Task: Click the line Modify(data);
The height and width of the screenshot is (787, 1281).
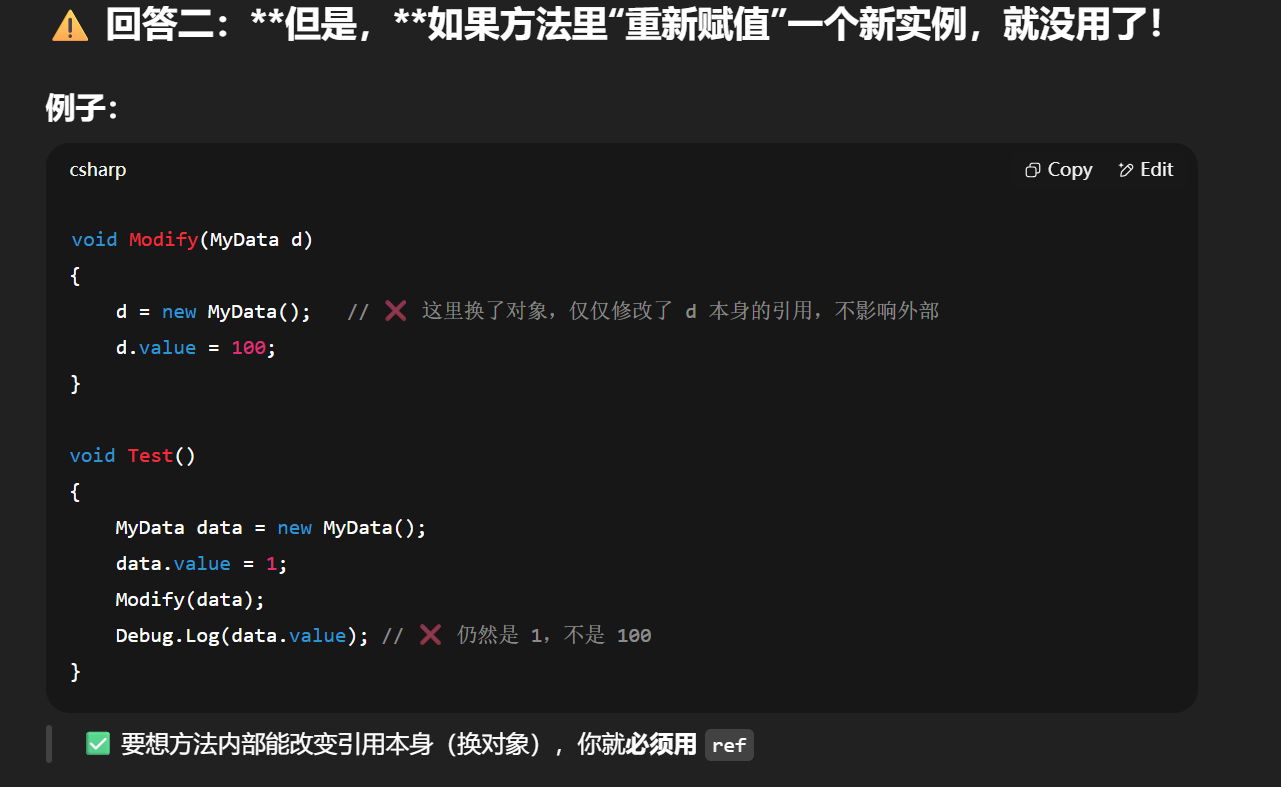Action: [190, 600]
